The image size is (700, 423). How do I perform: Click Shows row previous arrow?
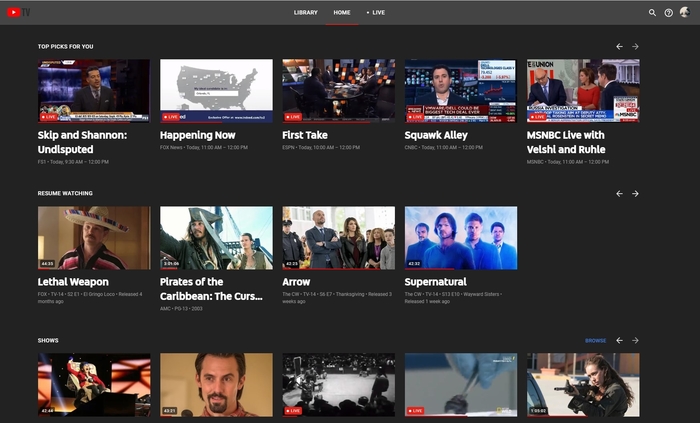pos(619,340)
